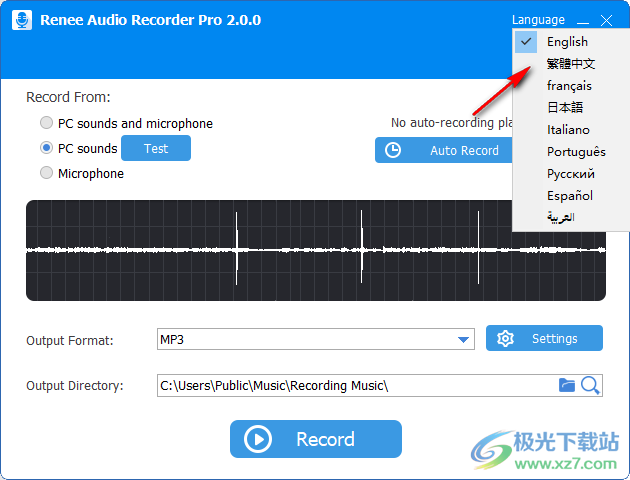Pick Italiano from the language list
The width and height of the screenshot is (630, 480).
571,130
